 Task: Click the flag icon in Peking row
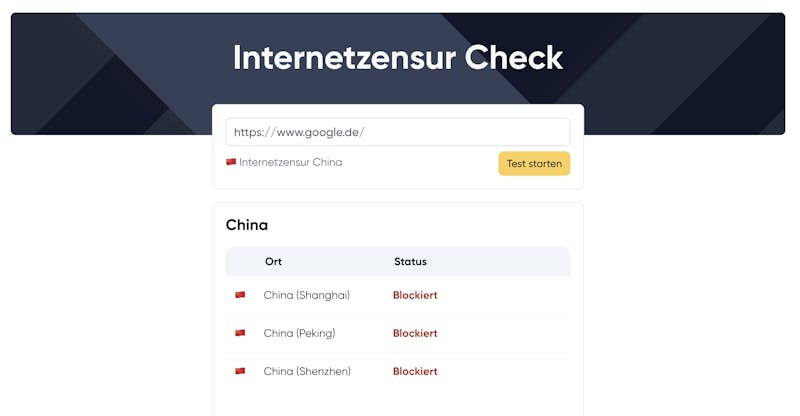(240, 333)
